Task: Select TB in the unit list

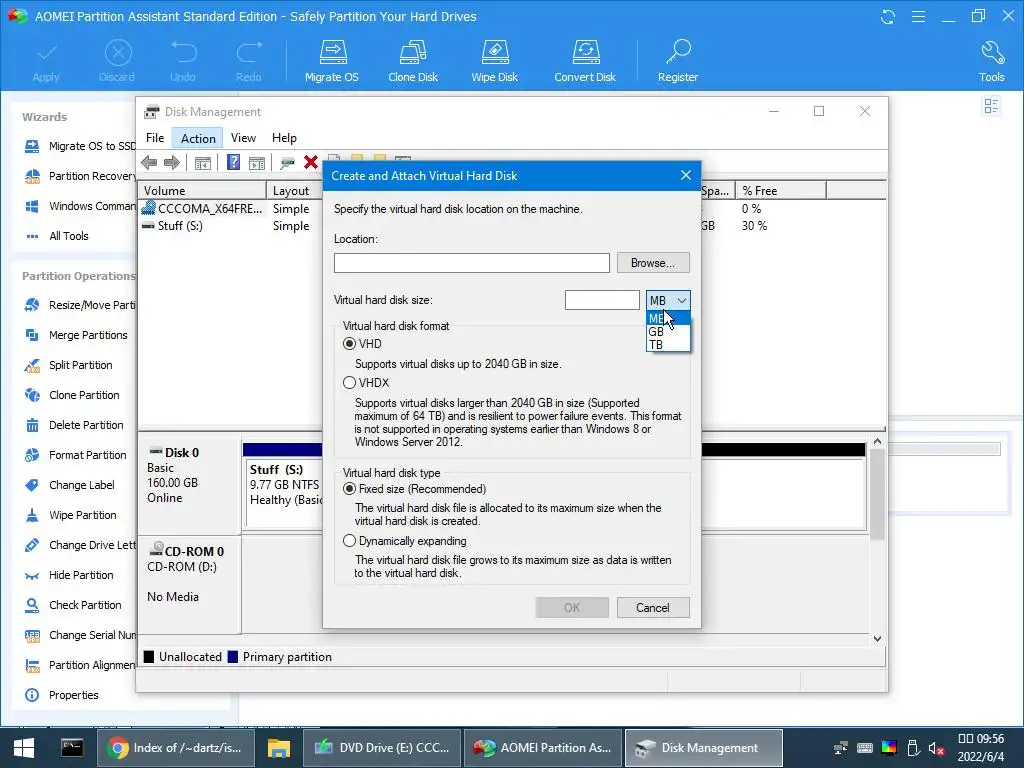Action: 668,344
